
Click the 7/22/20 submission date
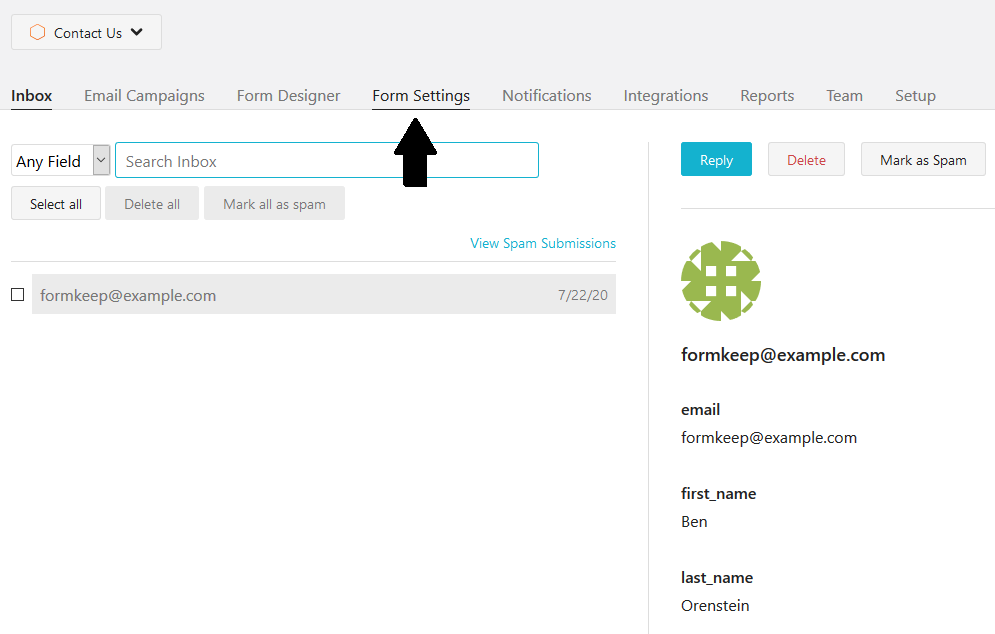tap(583, 295)
